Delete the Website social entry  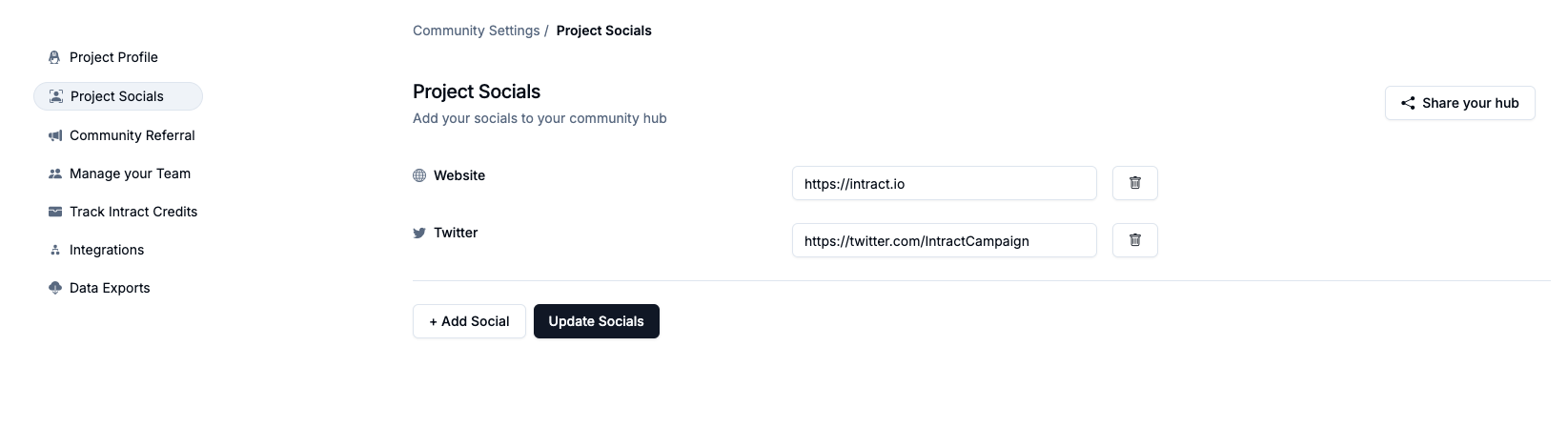click(1134, 183)
